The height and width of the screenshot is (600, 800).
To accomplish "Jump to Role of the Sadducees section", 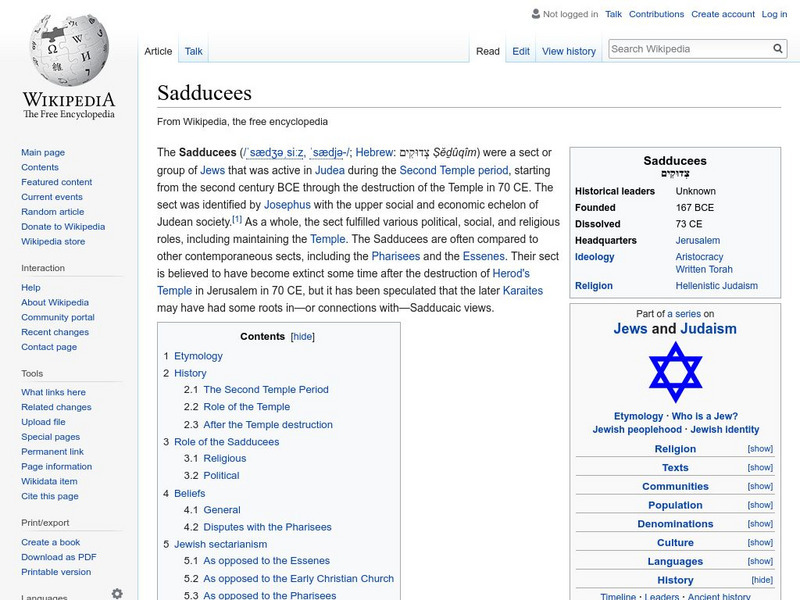I will [x=227, y=442].
